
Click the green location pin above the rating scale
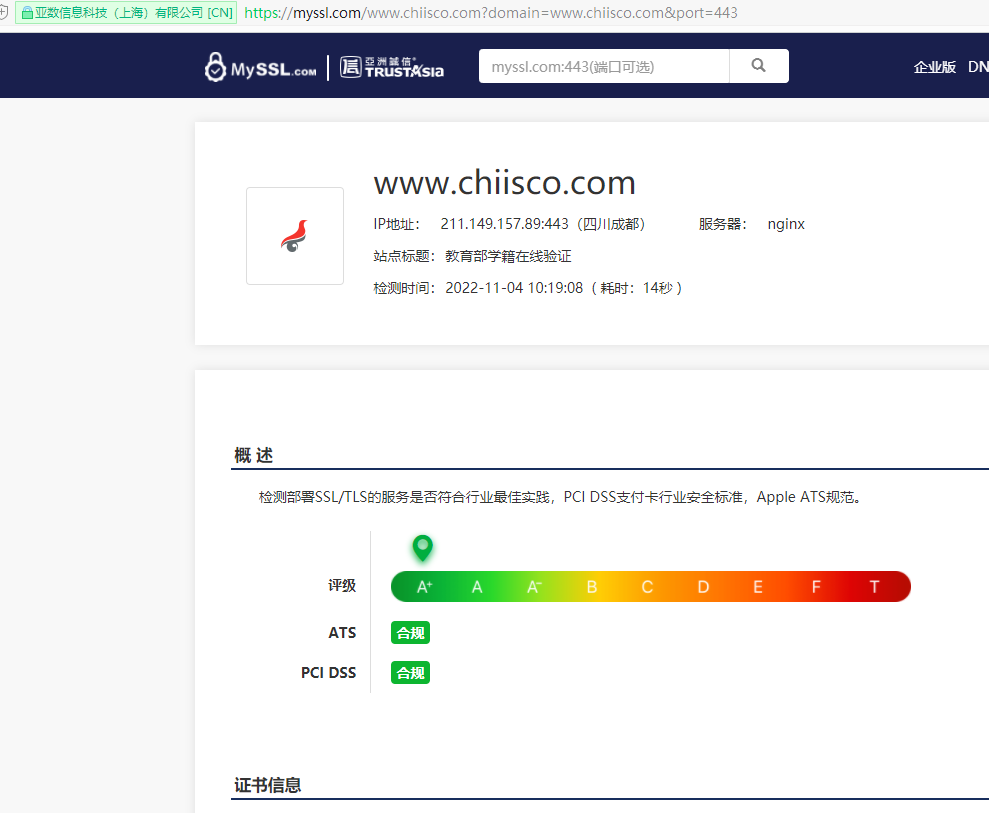click(421, 548)
